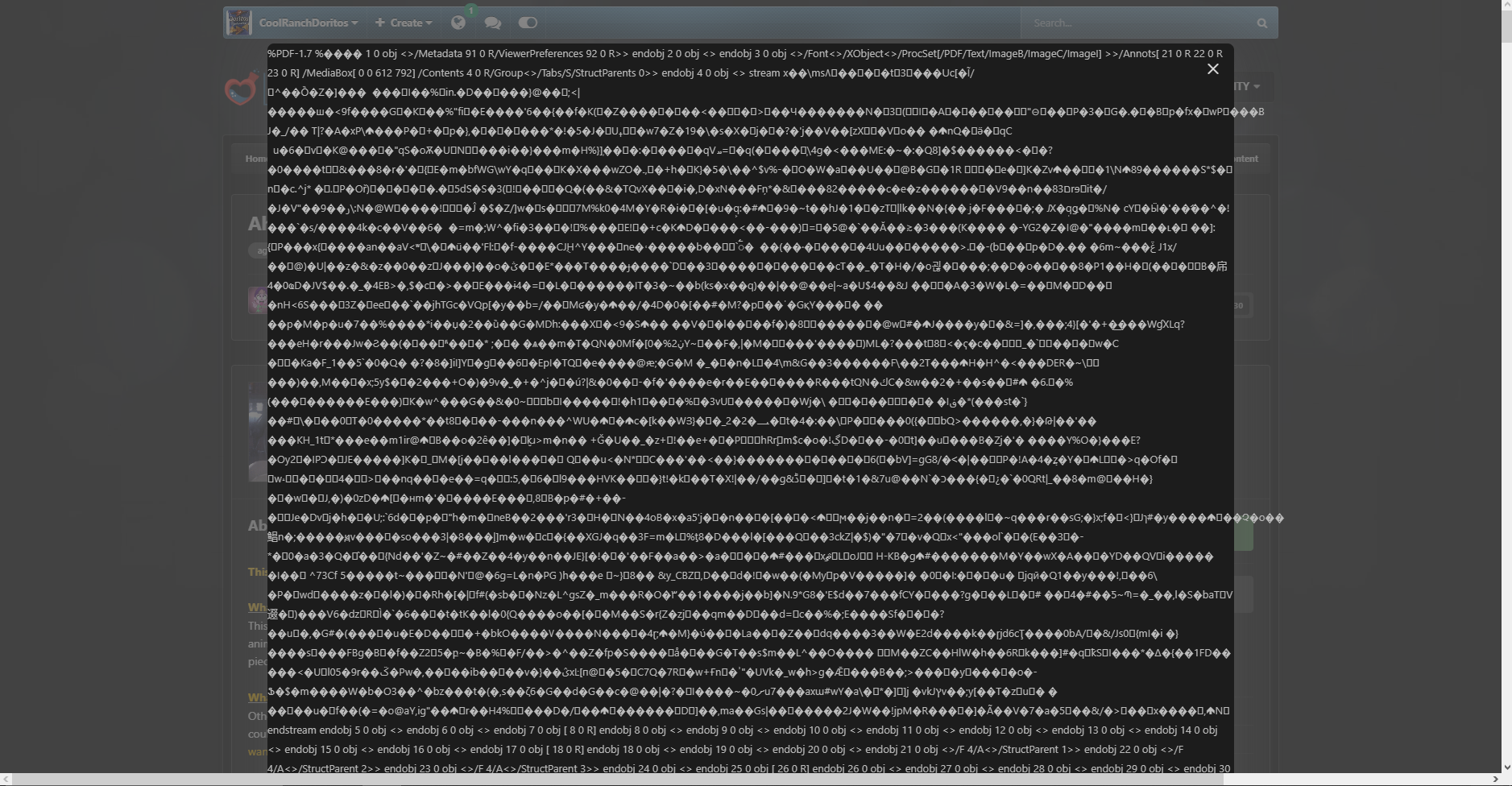Click the "/ProcSet[/PDF/Text/ImageB/ImageC/ImageI]" text
Screen dimensions: 1512x786
tap(1000, 54)
